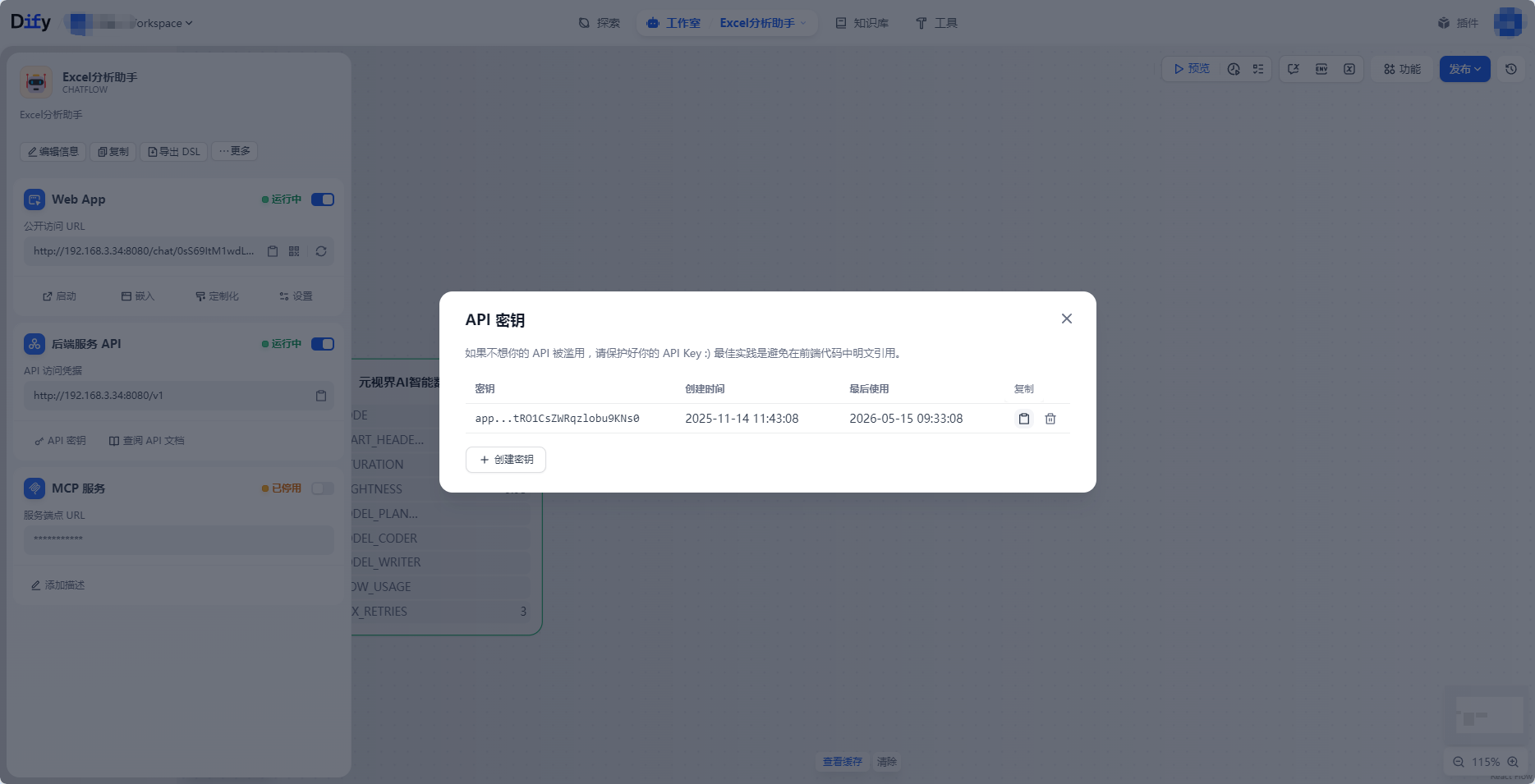Zoom out the canvas
1535x784 pixels.
click(1459, 762)
